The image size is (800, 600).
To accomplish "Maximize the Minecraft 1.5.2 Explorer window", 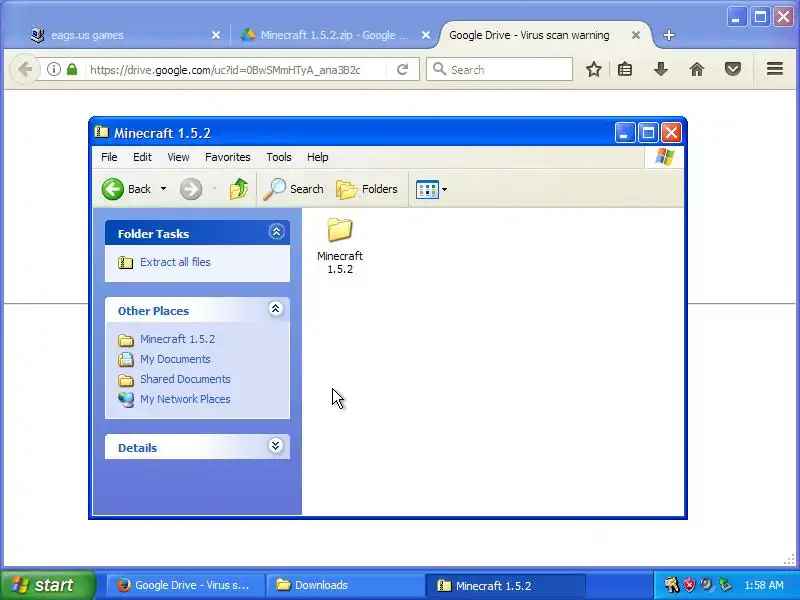I will pos(648,133).
